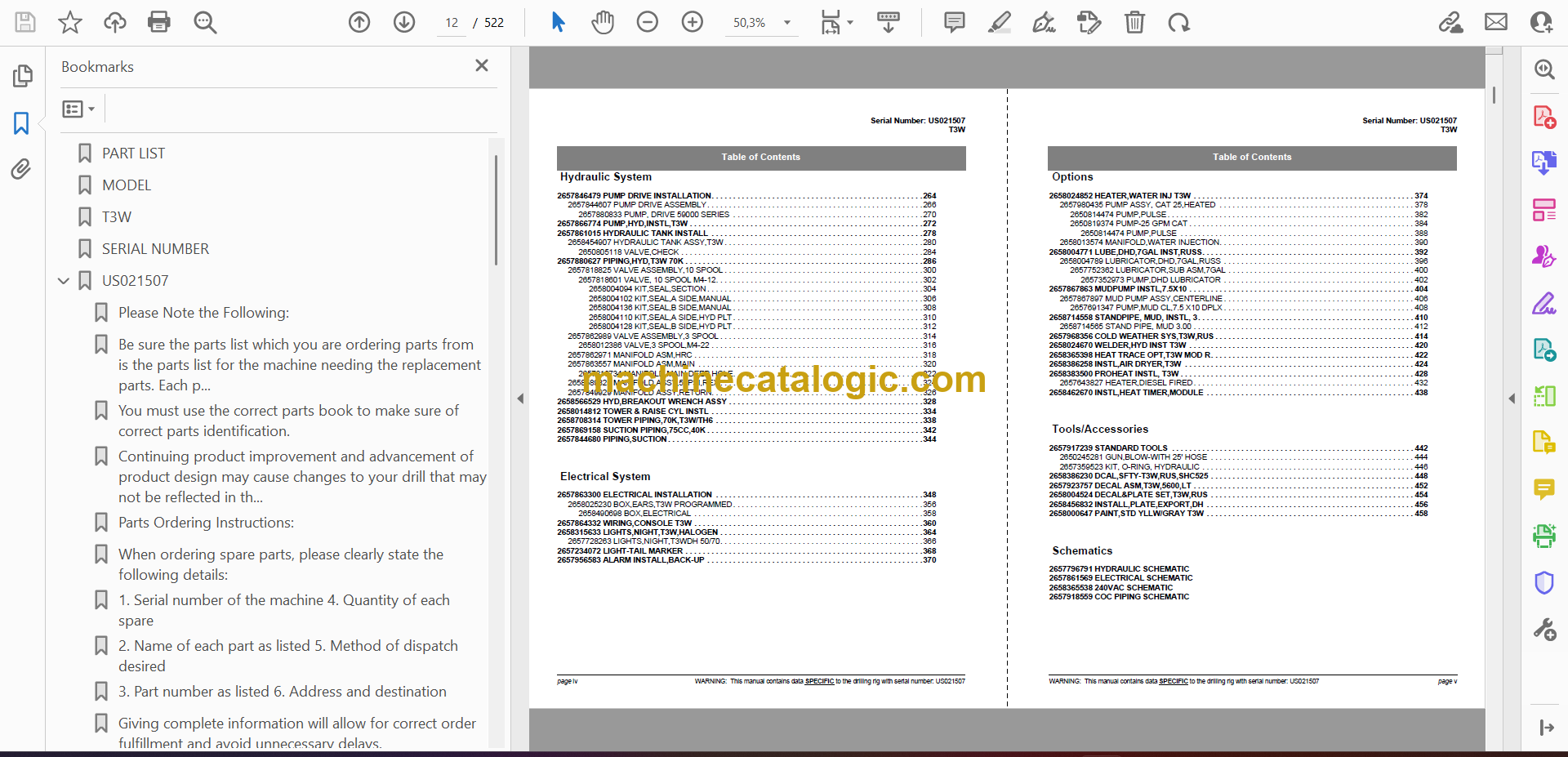This screenshot has width=1568, height=757.
Task: Open the attachments paperclip panel
Action: click(x=21, y=169)
